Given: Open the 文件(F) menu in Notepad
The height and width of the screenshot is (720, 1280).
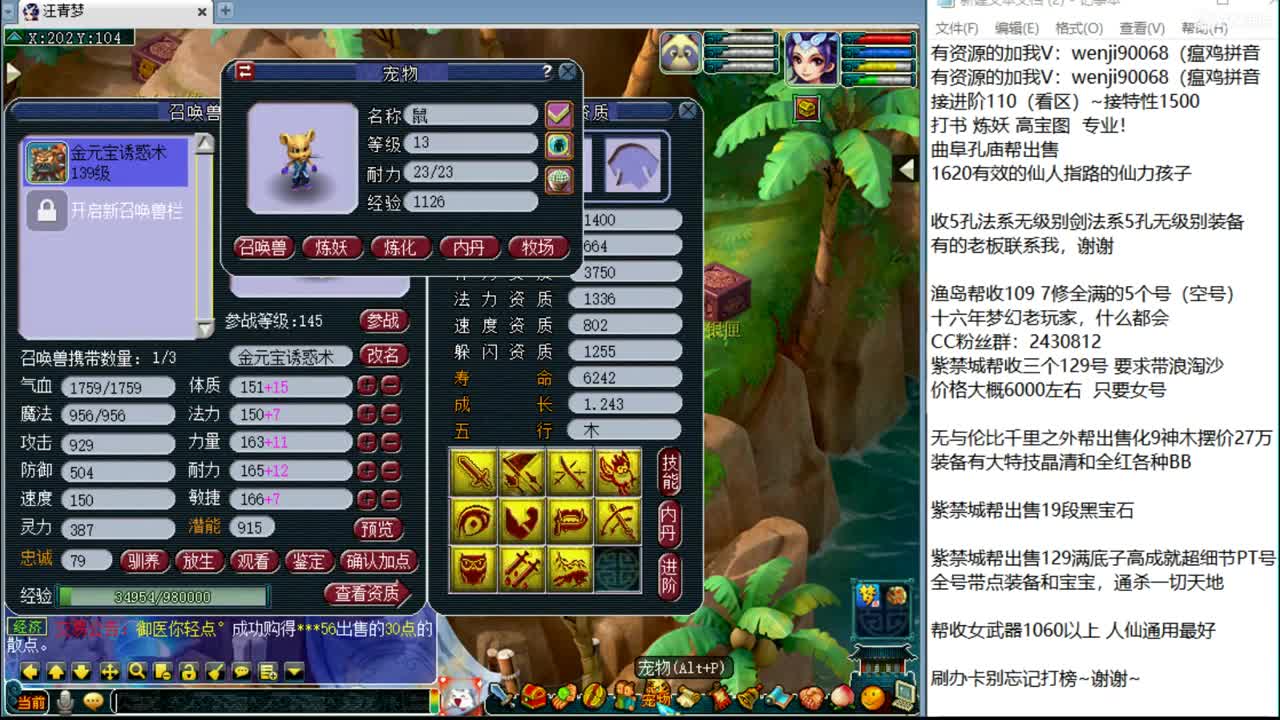Looking at the screenshot, I should pyautogui.click(x=957, y=29).
